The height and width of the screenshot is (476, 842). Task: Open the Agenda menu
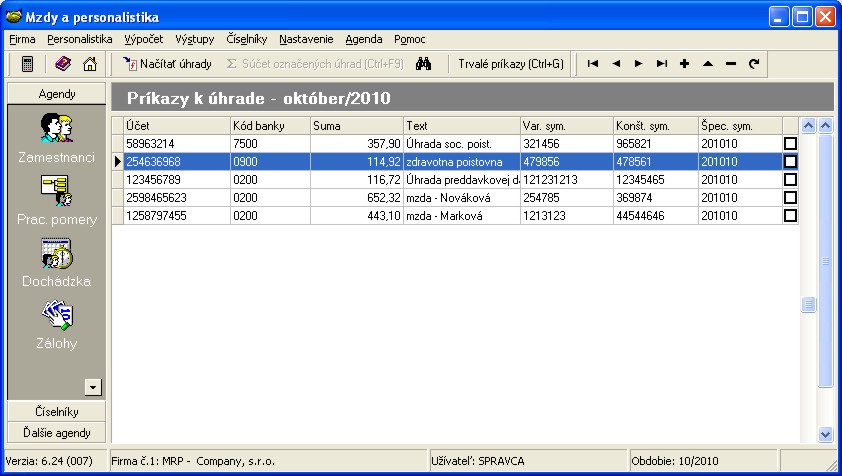point(364,39)
